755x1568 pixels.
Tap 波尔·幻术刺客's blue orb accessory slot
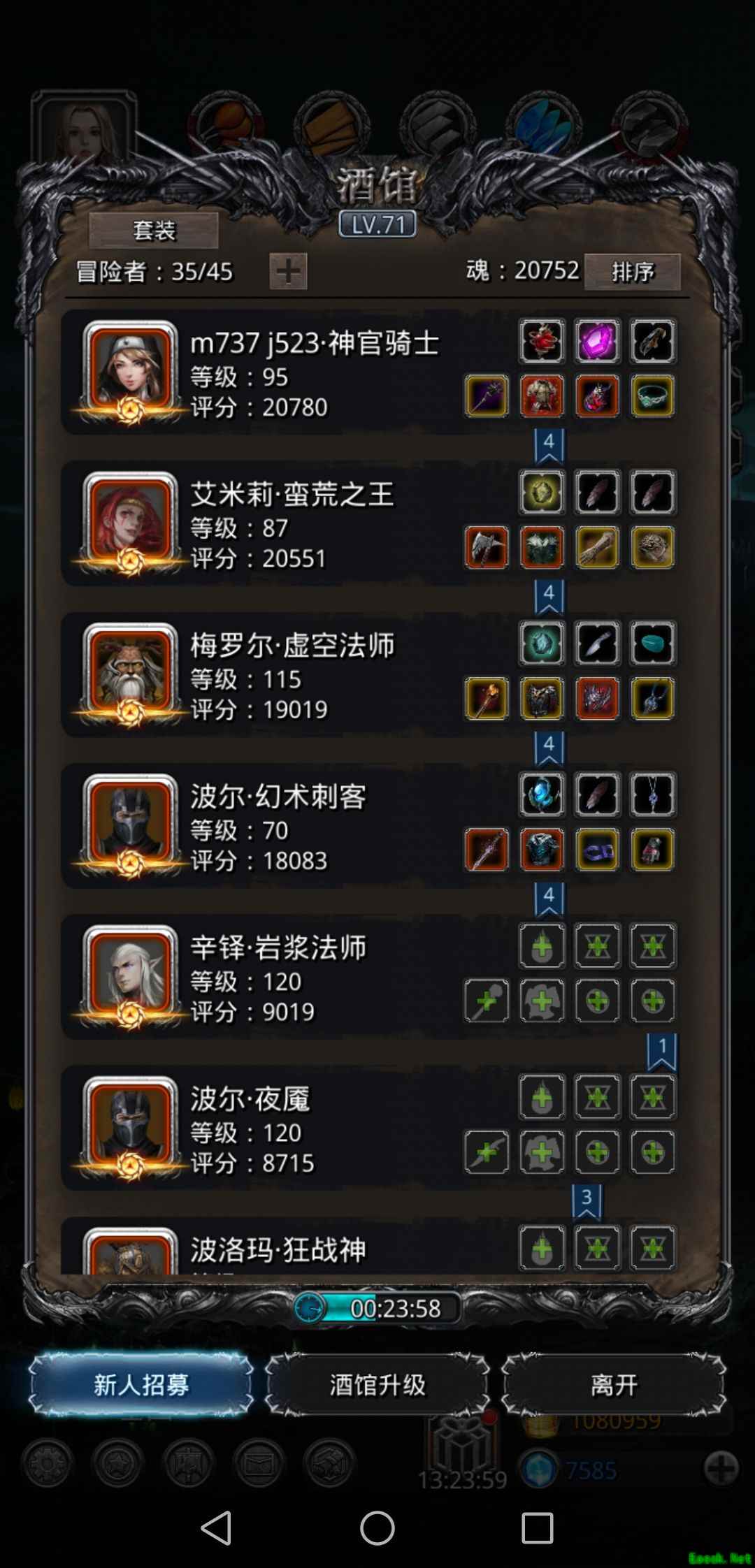point(542,794)
